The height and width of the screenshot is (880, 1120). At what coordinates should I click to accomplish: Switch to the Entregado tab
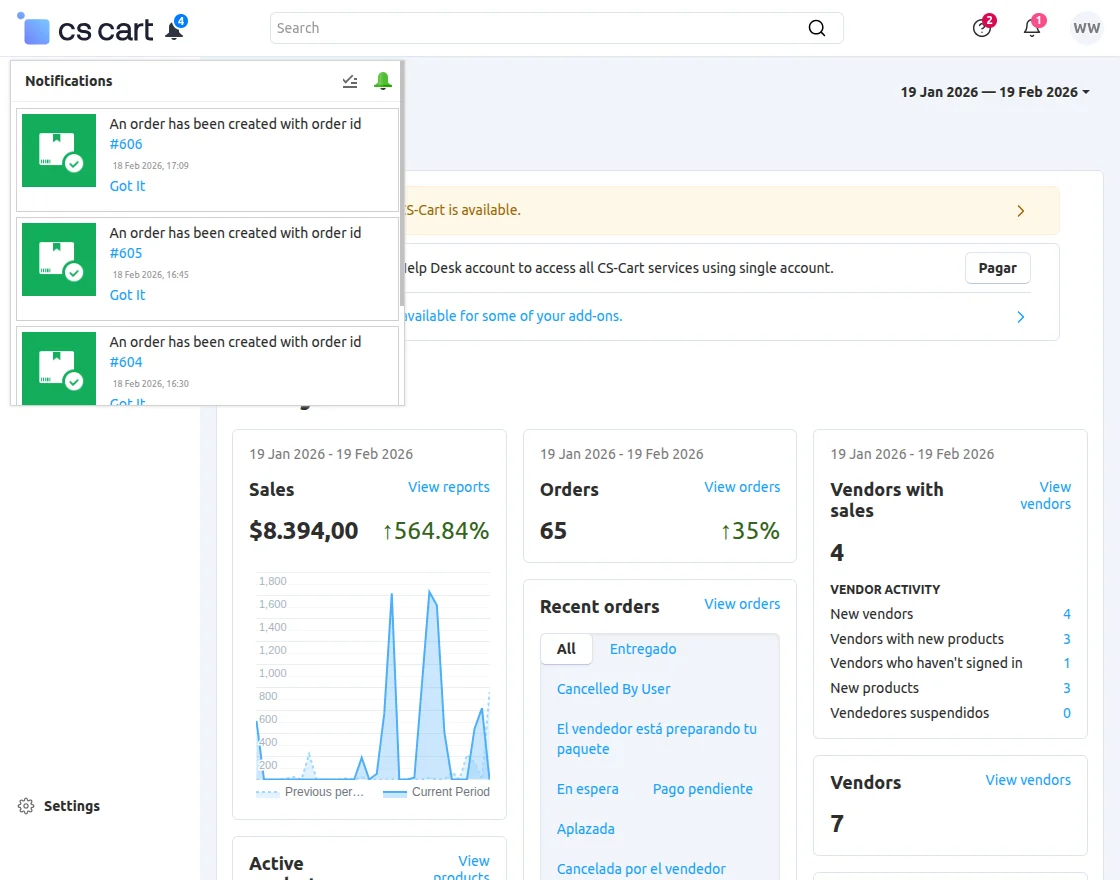tap(643, 649)
